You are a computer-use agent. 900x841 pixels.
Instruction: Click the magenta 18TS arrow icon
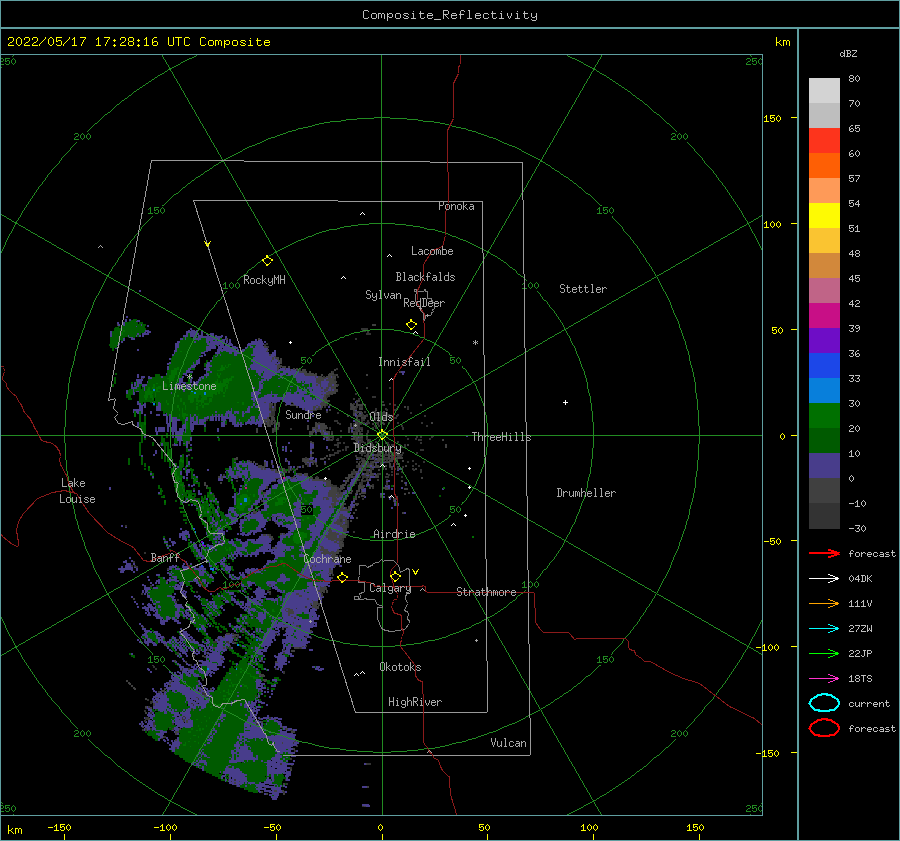point(824,679)
